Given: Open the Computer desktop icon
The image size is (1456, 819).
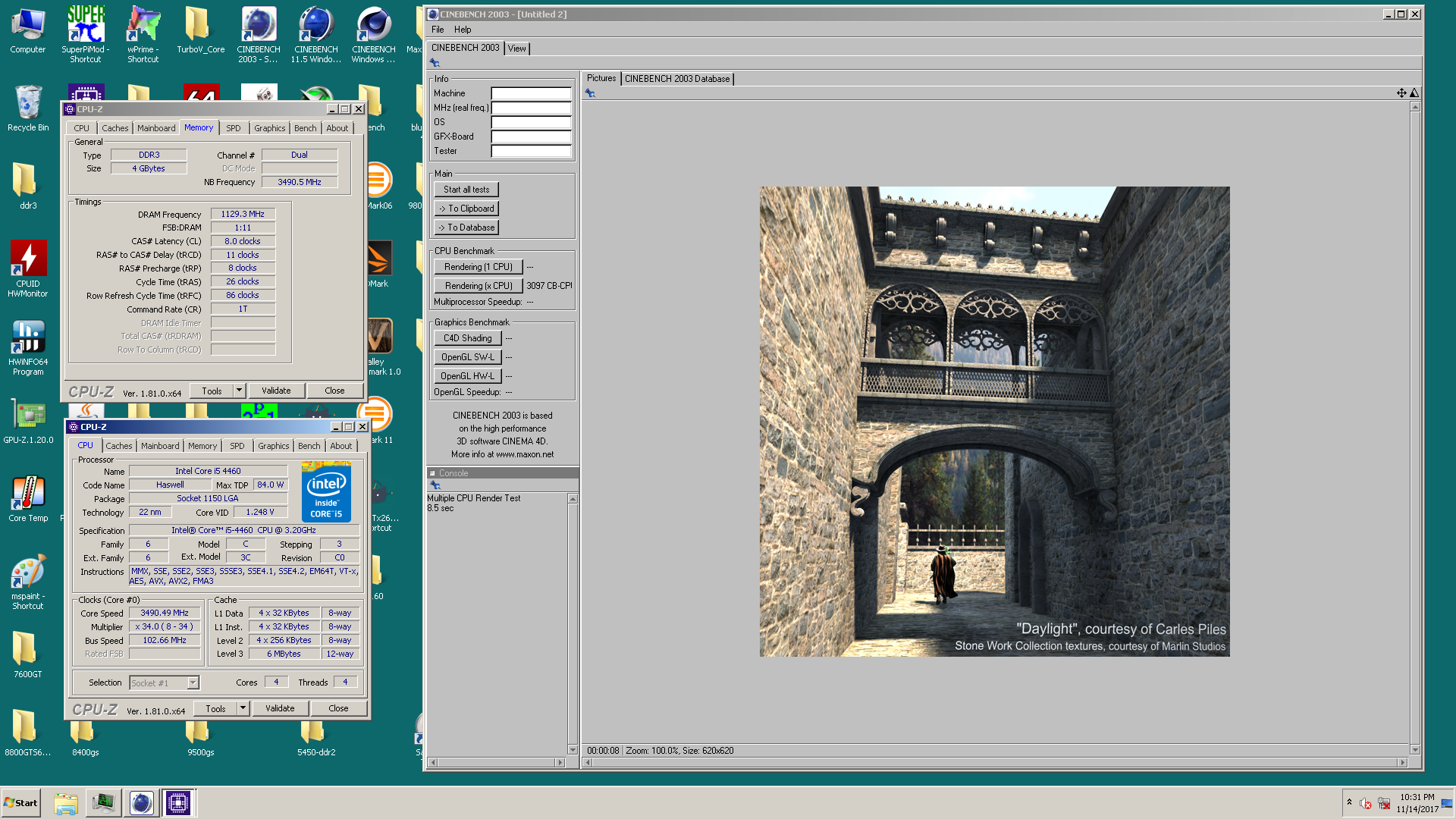Looking at the screenshot, I should [x=28, y=30].
